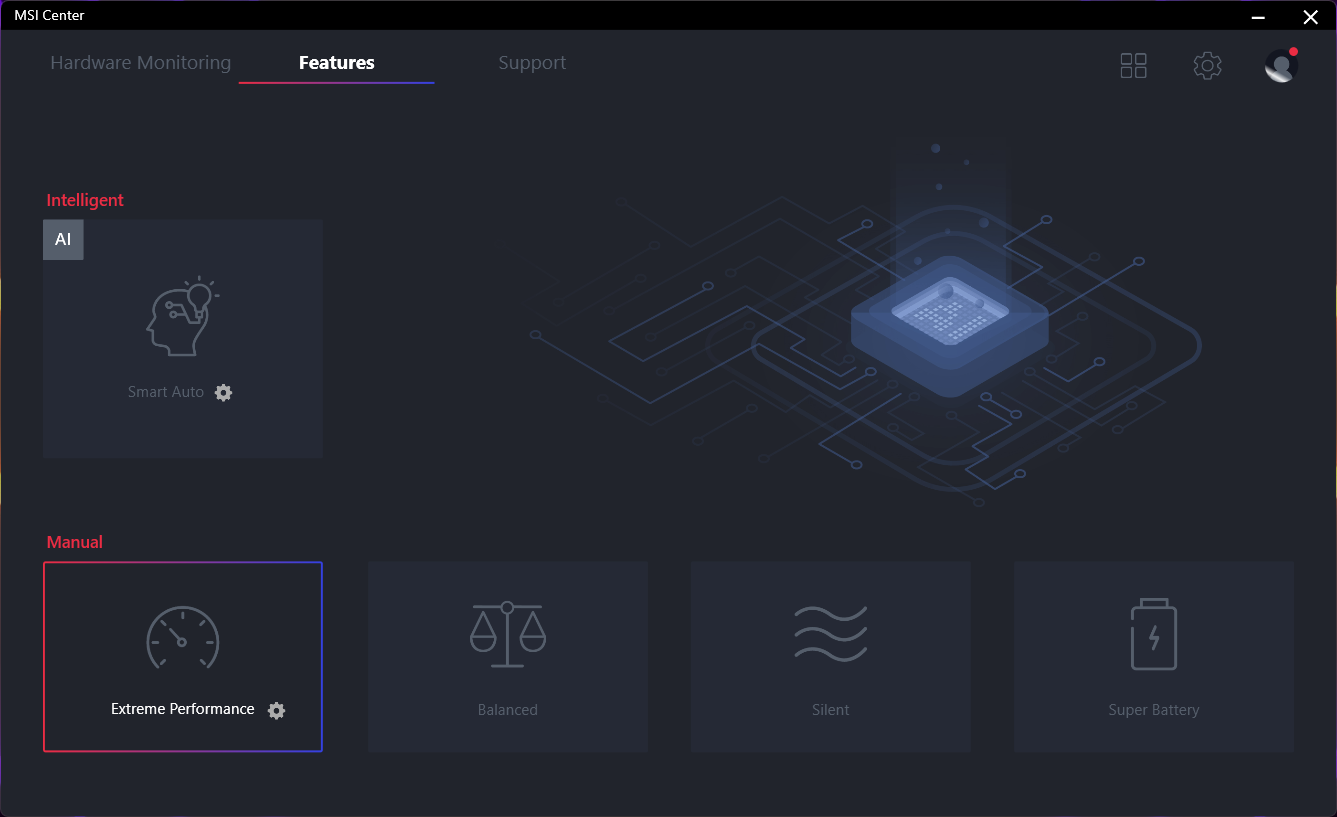Open the Support tab
Viewport: 1337px width, 817px height.
point(532,63)
